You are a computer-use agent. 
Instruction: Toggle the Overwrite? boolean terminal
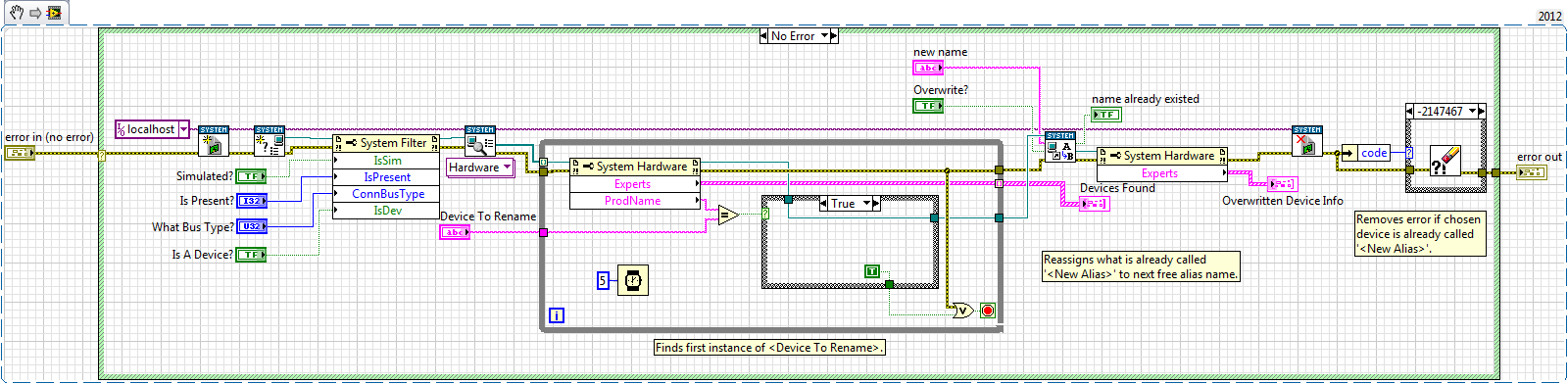[x=928, y=106]
